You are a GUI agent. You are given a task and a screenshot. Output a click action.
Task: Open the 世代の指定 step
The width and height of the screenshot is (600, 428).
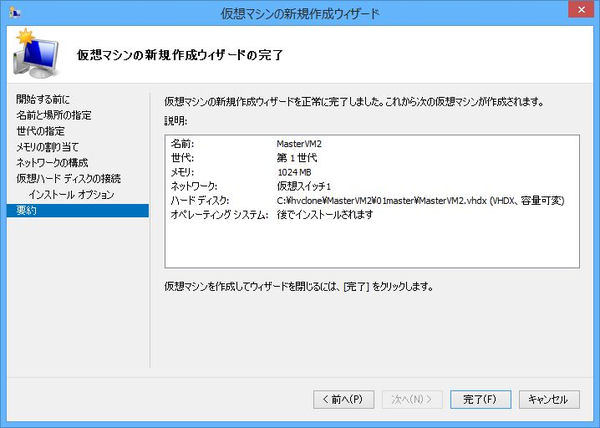point(41,131)
